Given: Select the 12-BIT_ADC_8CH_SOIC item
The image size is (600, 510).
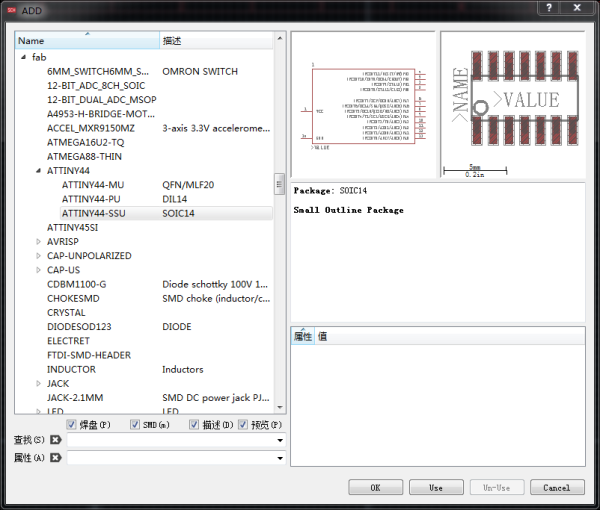Looking at the screenshot, I should tap(96, 86).
